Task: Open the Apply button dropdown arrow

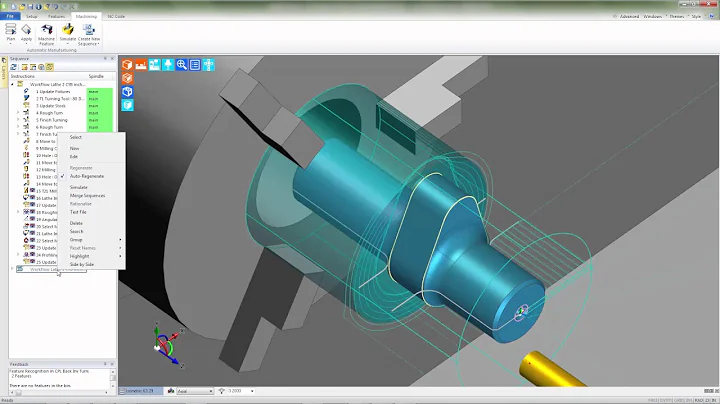Action: 26,44
